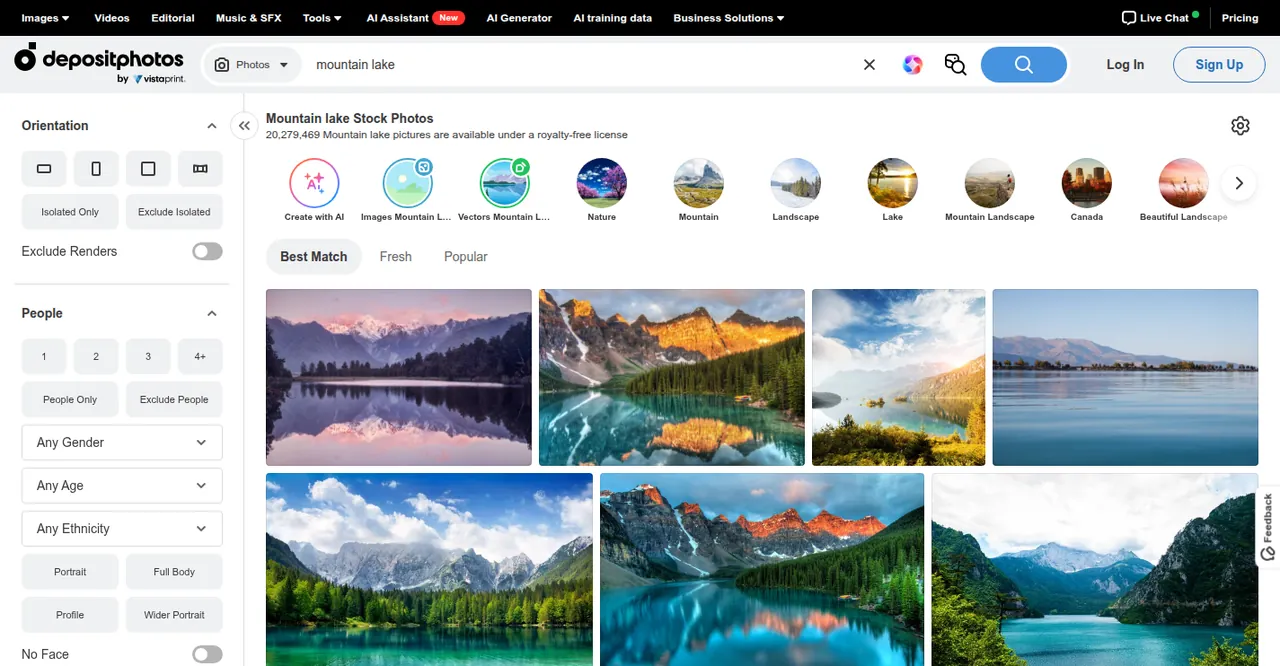Open the Any Gender dropdown
This screenshot has width=1280, height=666.
(x=122, y=442)
